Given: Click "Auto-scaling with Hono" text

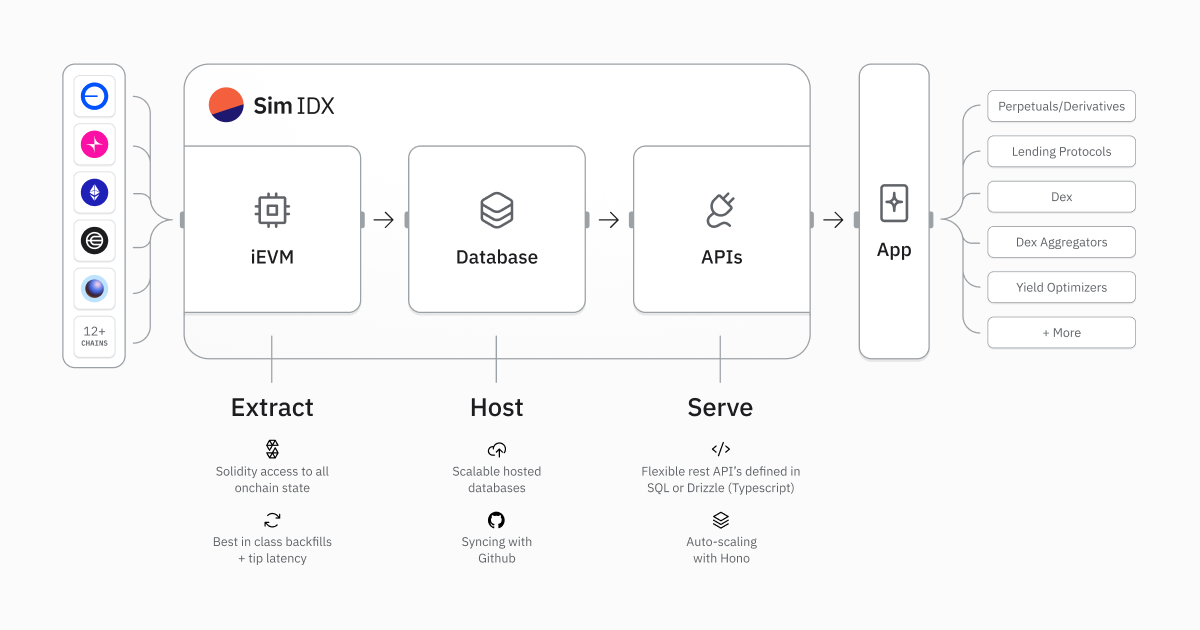Looking at the screenshot, I should pos(721,550).
